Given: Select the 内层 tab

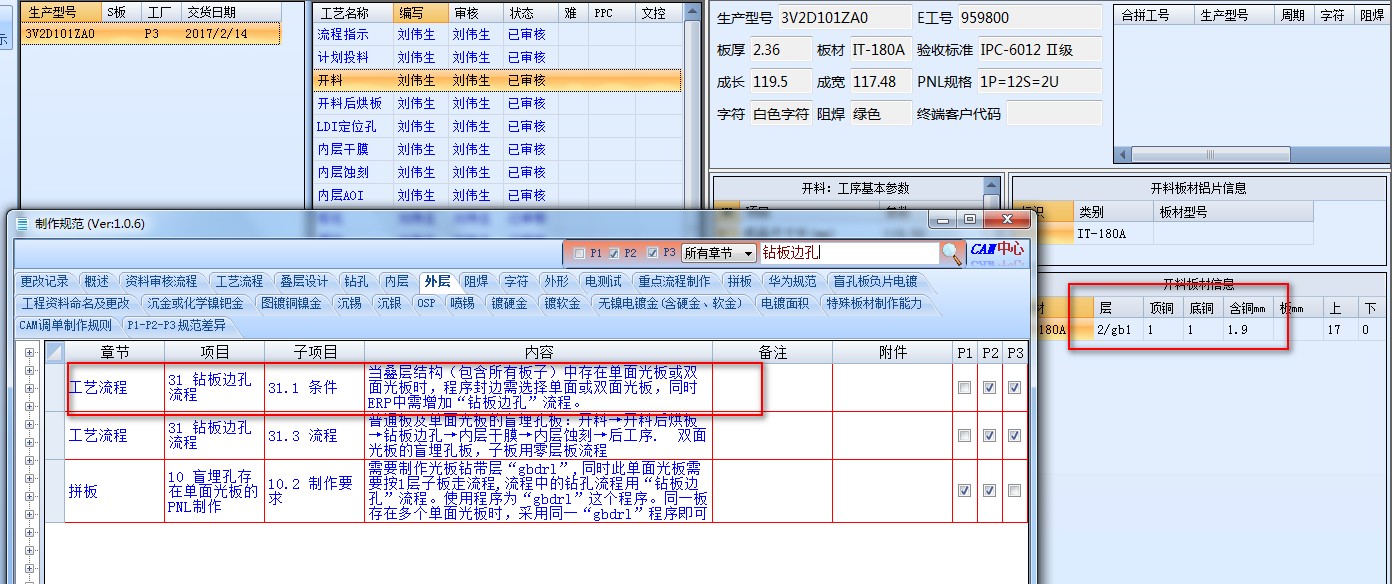Looking at the screenshot, I should pyautogui.click(x=397, y=282).
